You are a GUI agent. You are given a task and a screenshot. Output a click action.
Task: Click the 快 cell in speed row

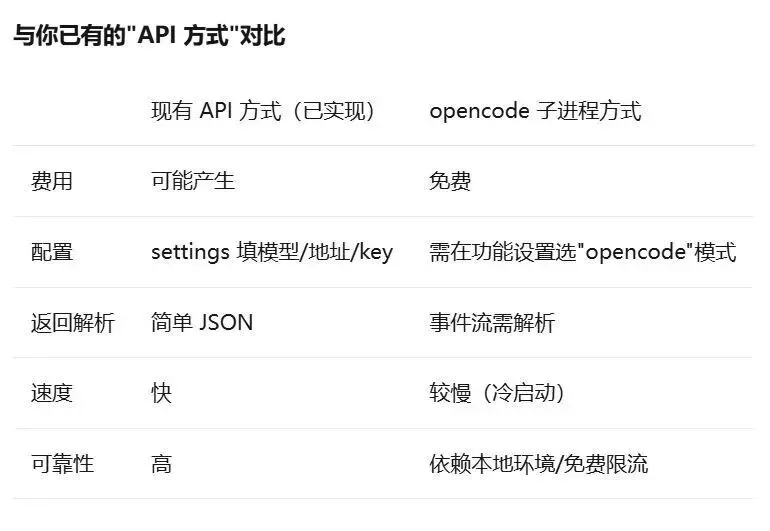161,393
